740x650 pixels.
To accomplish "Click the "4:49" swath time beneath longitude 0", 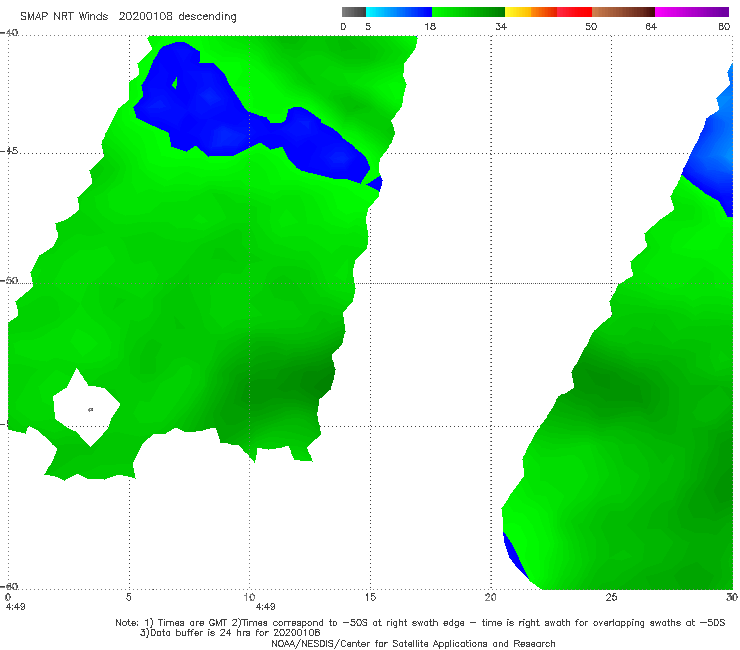I will point(16,607).
